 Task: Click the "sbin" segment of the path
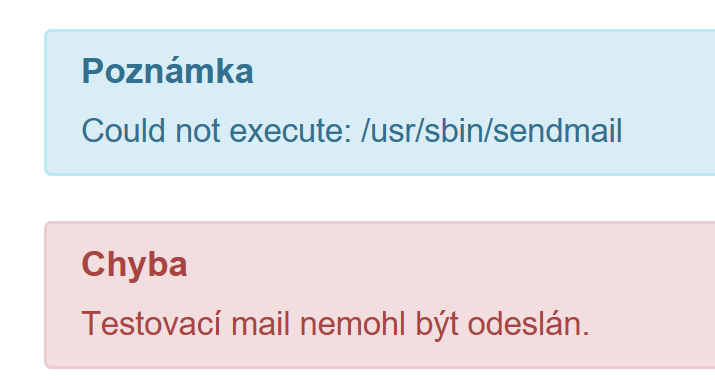click(458, 131)
